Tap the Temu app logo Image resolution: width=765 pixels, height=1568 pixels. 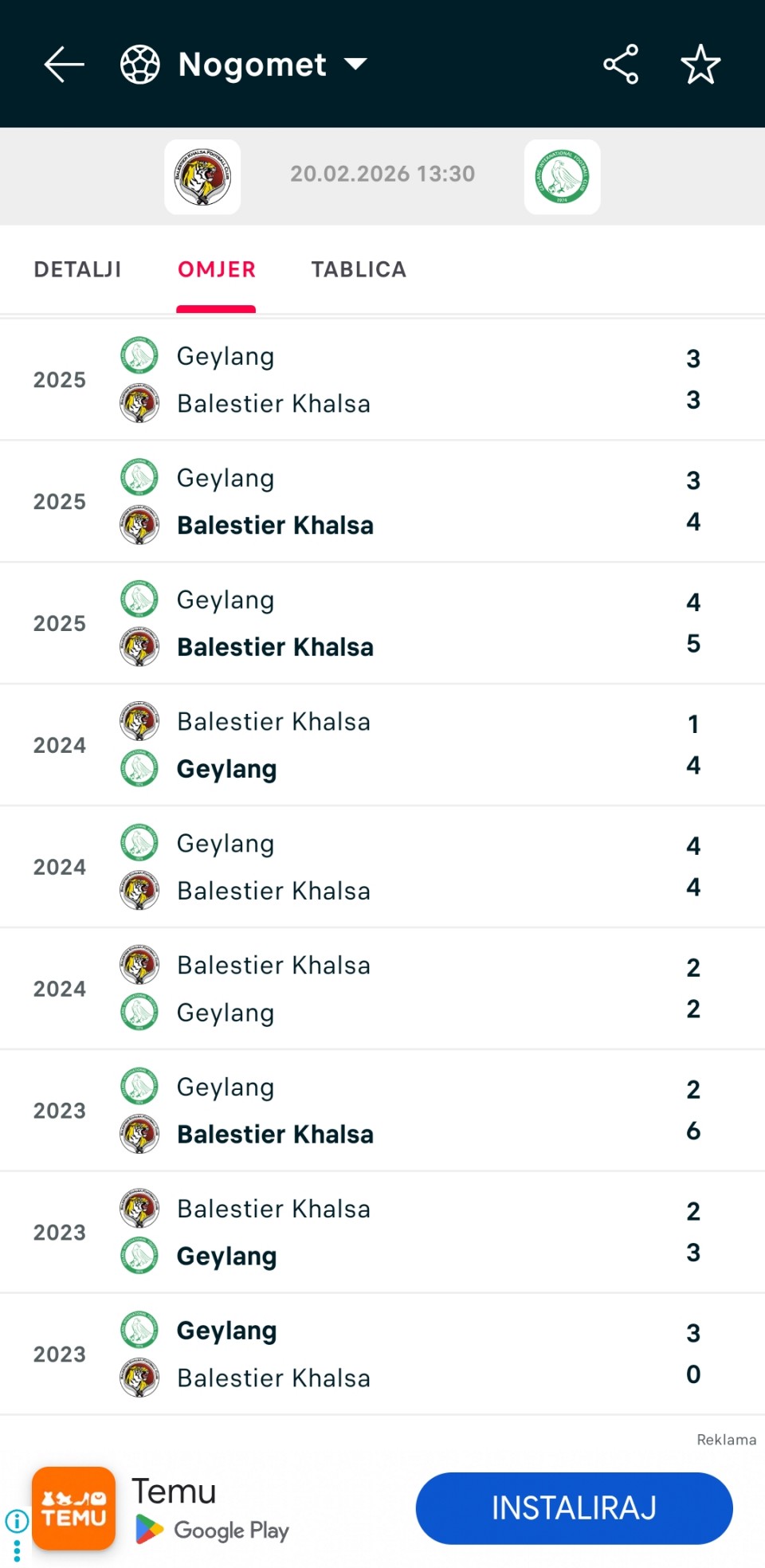[73, 1508]
